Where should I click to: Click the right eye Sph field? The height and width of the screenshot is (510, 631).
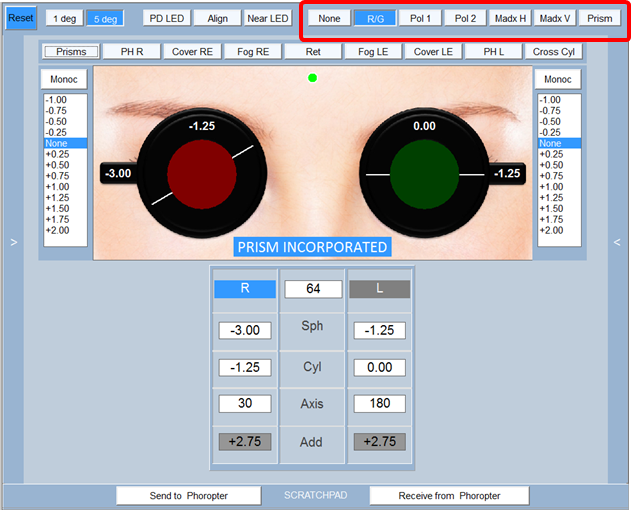pyautogui.click(x=245, y=330)
